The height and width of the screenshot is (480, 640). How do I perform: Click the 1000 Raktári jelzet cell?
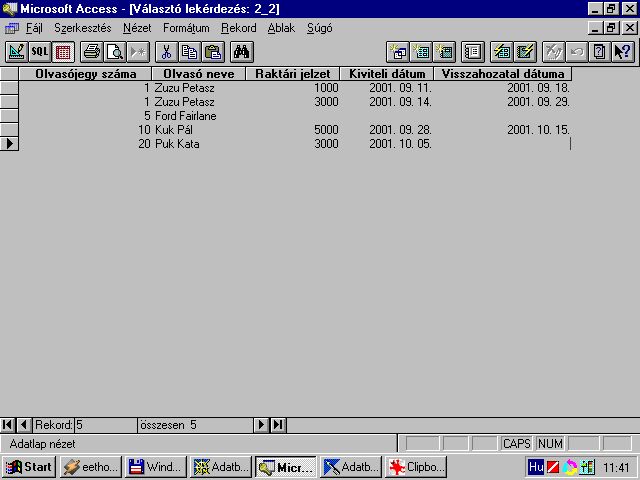[293, 88]
